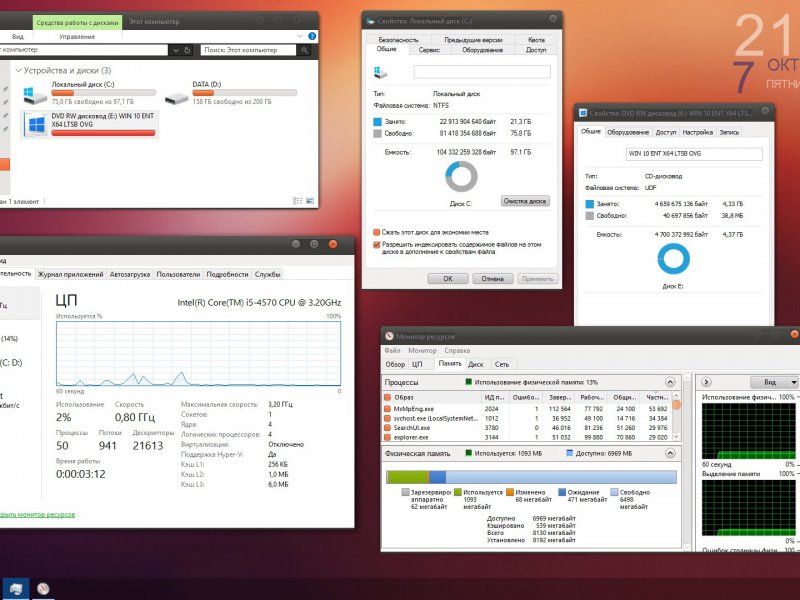Image resolution: width=800 pixels, height=600 pixels.
Task: Switch to Сервис tab in C: properties
Action: tap(429, 50)
